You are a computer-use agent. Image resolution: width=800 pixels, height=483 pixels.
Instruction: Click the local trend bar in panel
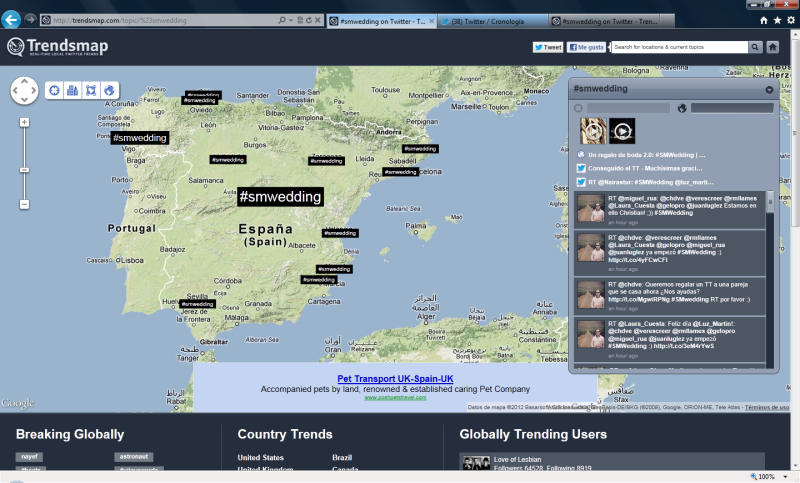(628, 108)
